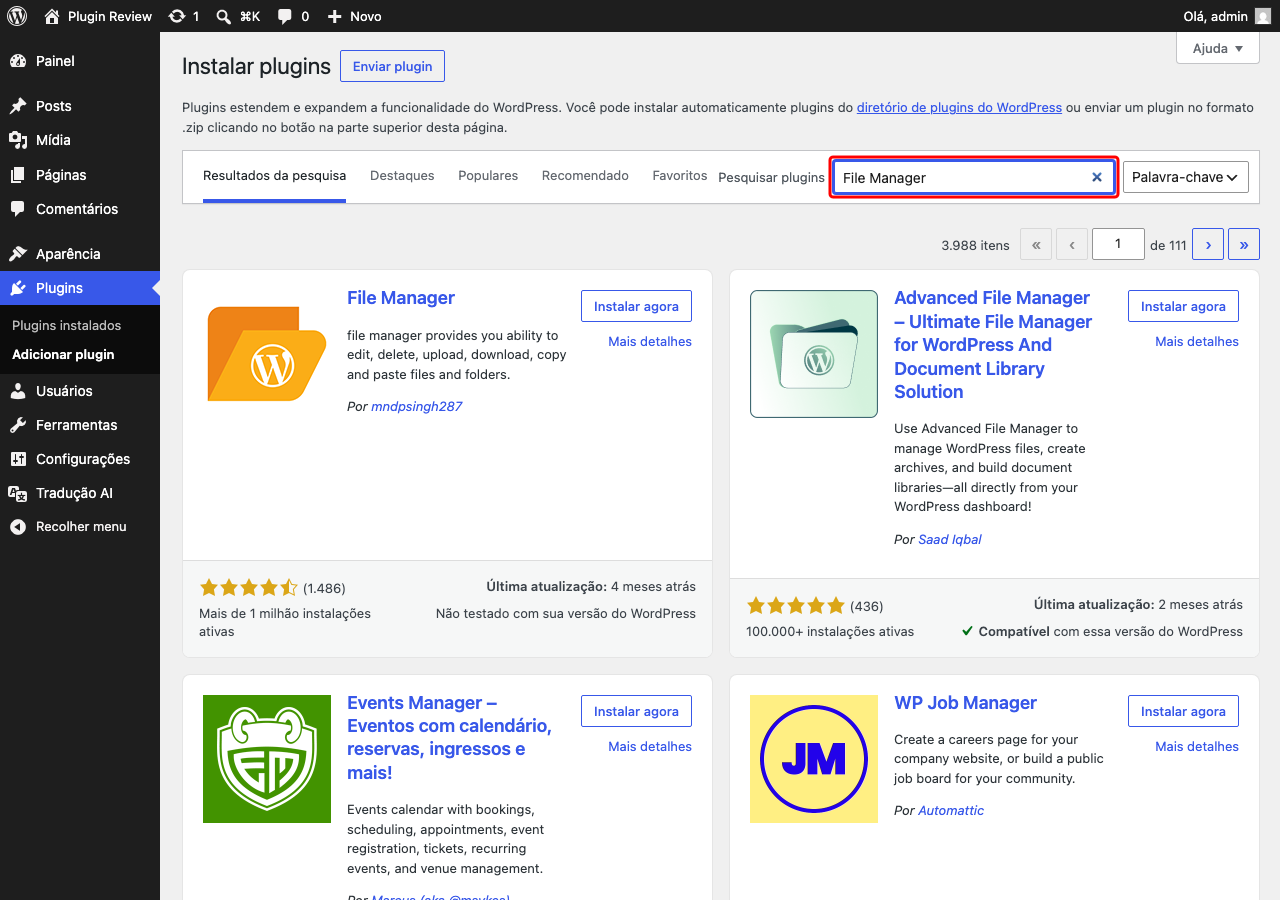Open the Olá, admin account menu
This screenshot has width=1280, height=900.
click(1226, 16)
